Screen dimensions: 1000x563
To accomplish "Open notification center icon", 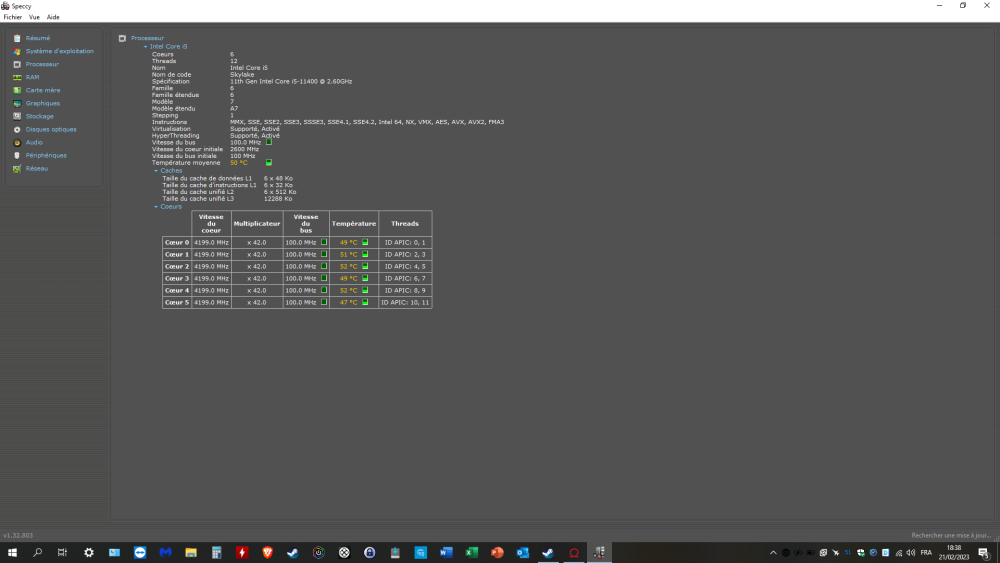I will (x=984, y=553).
